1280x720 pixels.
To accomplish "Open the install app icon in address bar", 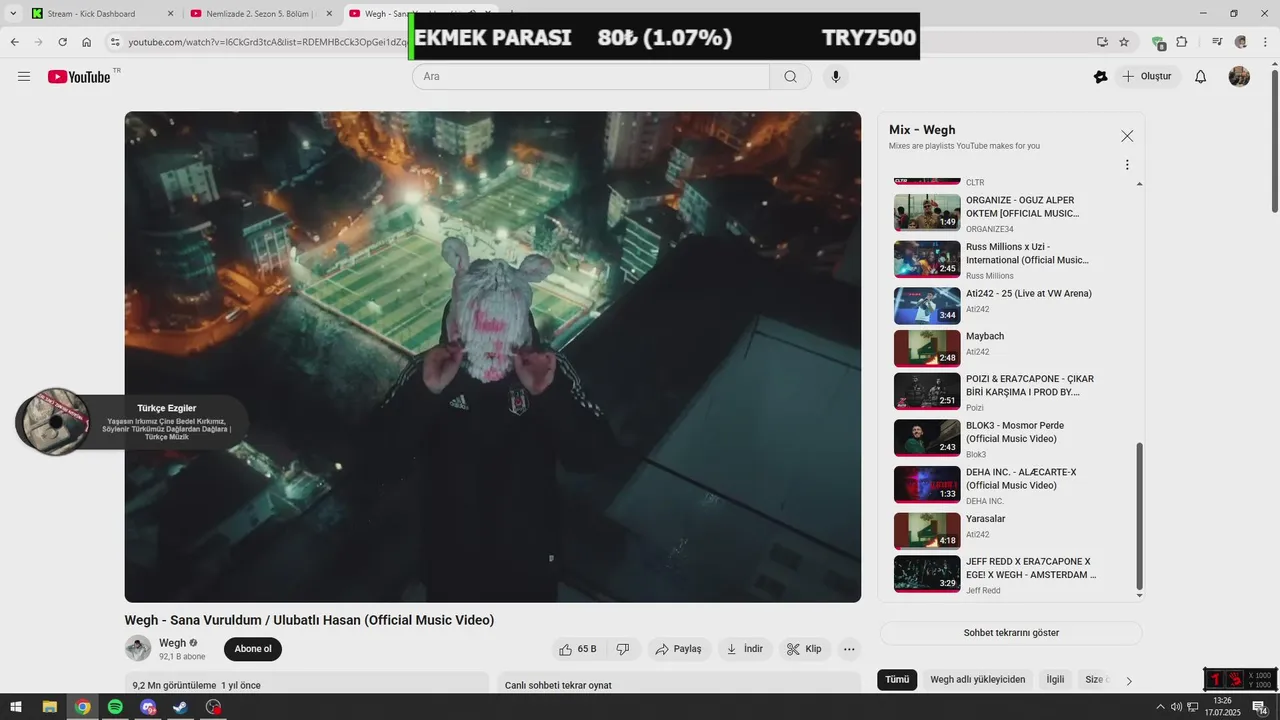I will [x=1102, y=42].
